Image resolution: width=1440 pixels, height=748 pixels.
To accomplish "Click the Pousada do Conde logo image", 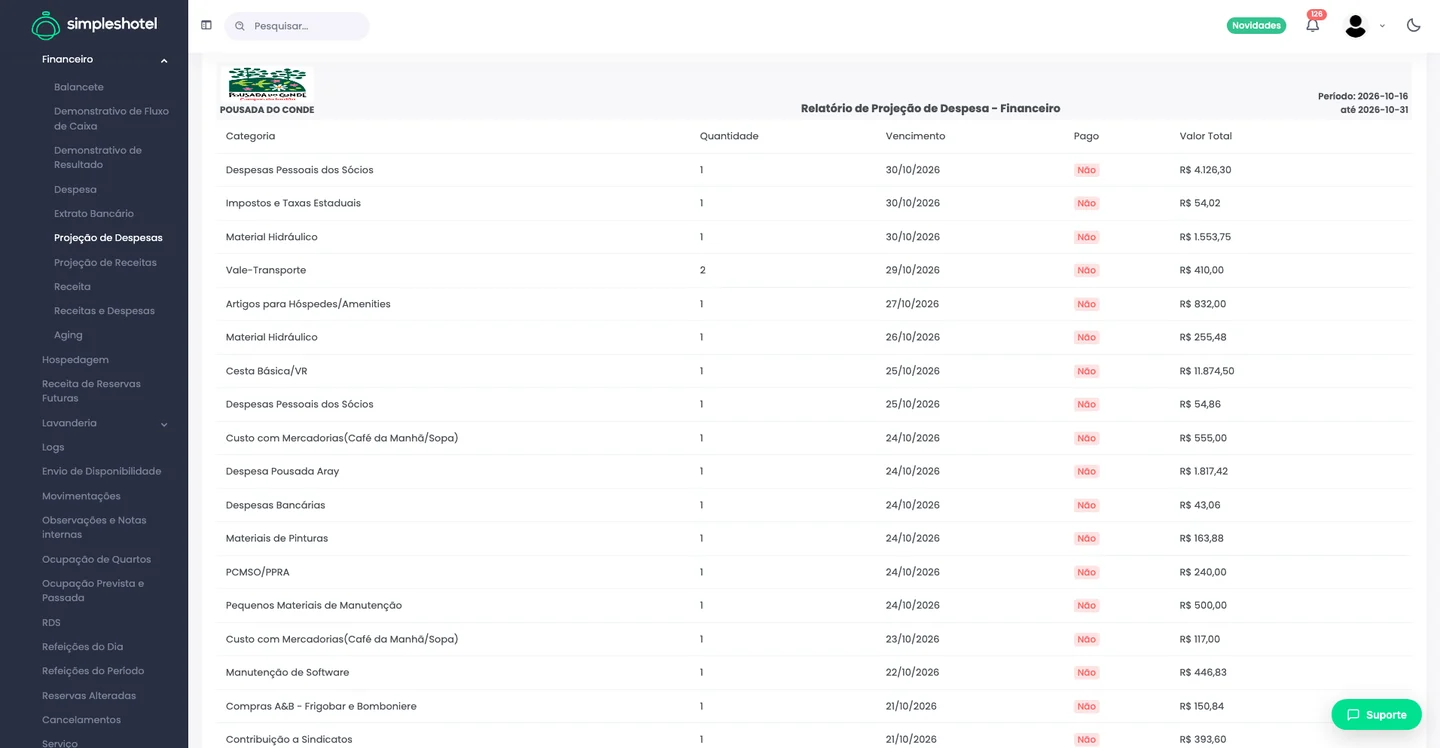I will click(267, 83).
